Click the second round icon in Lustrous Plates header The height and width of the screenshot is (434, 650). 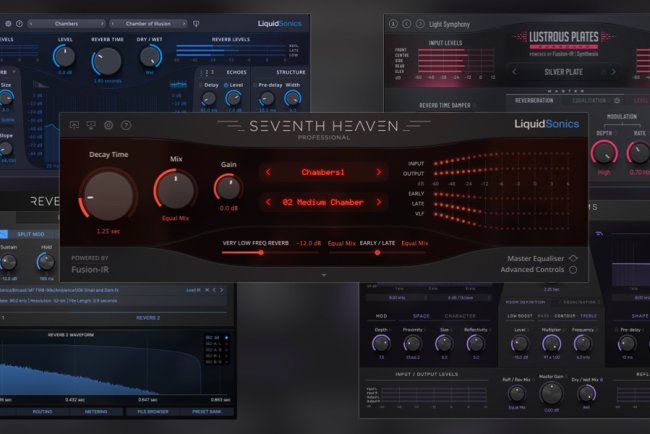(x=407, y=24)
